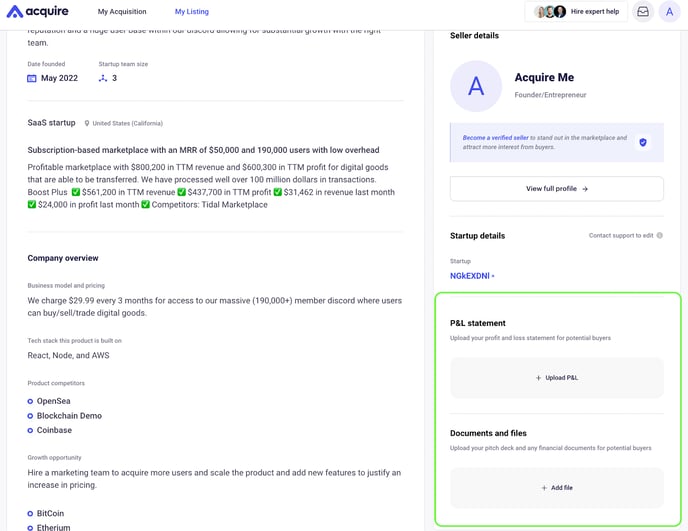Open the My Listing tab
688x531 pixels.
[x=192, y=11]
